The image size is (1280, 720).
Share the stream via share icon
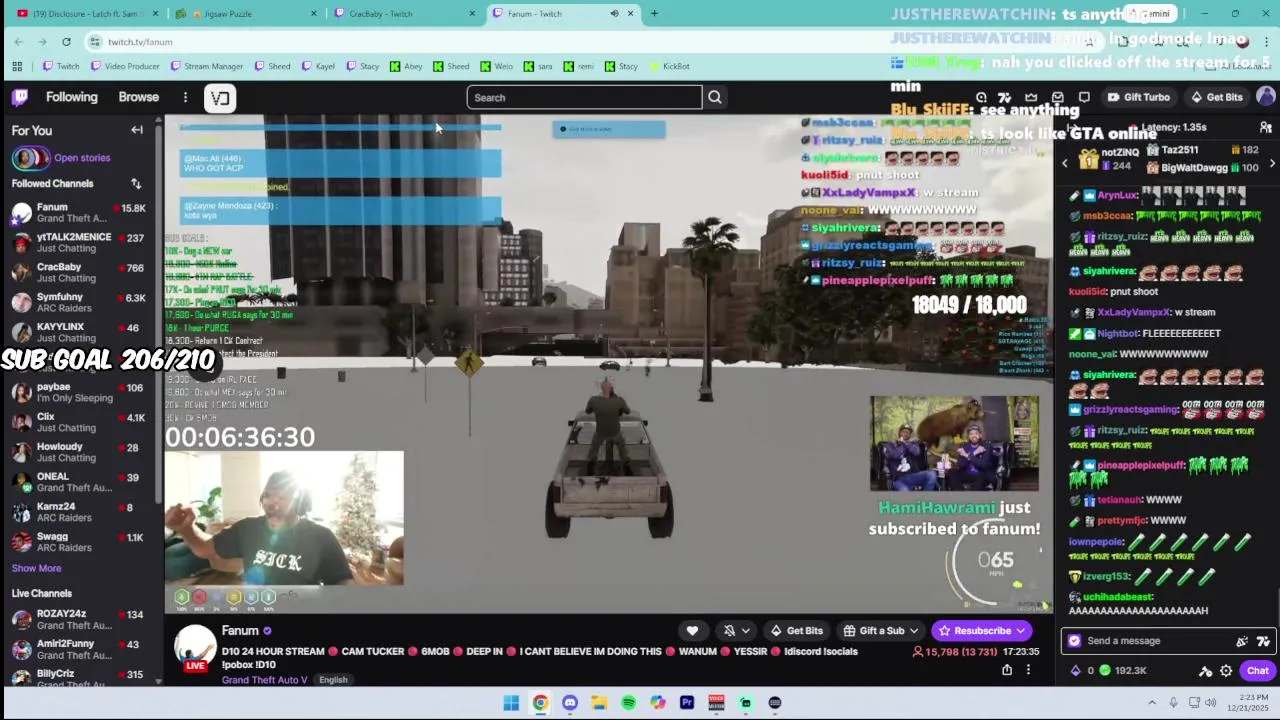click(x=1007, y=670)
